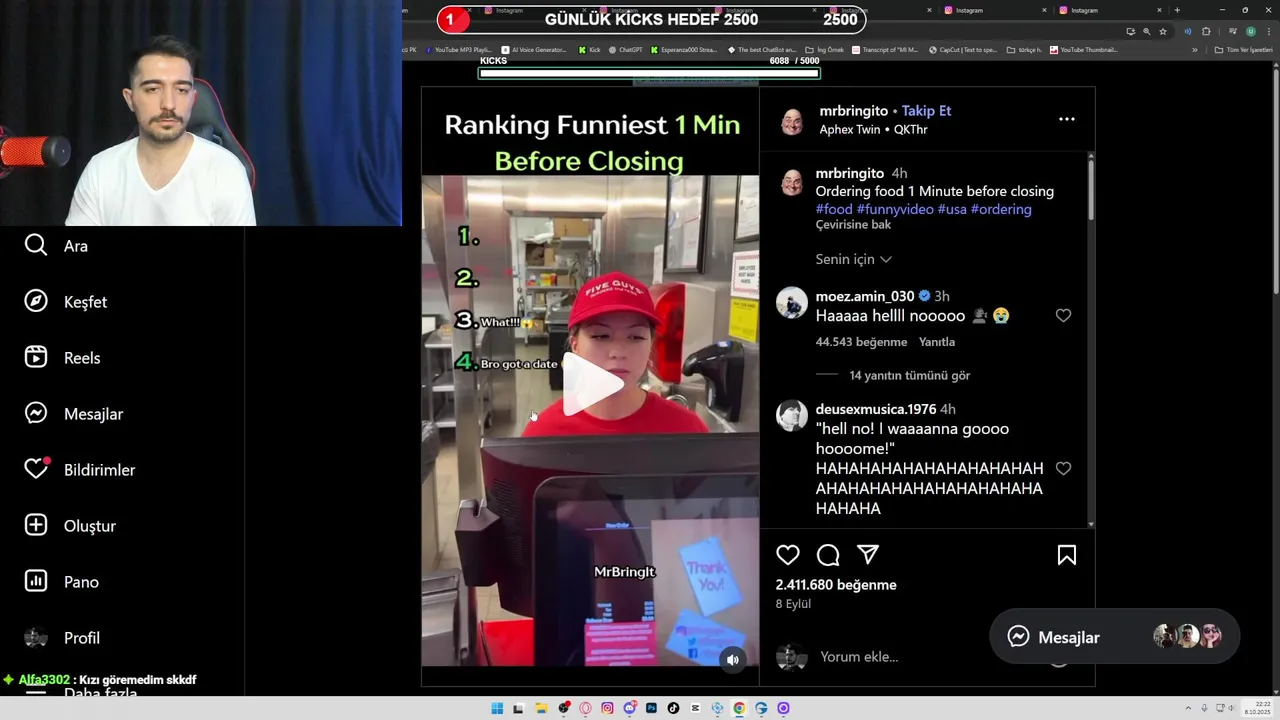The image size is (1280, 720).
Task: Open browser extensions puzzle icon
Action: click(1206, 31)
